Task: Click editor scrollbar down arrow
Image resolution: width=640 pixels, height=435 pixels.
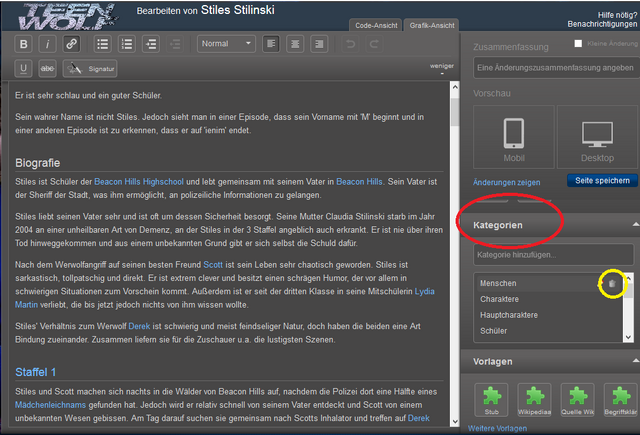Action: point(455,422)
